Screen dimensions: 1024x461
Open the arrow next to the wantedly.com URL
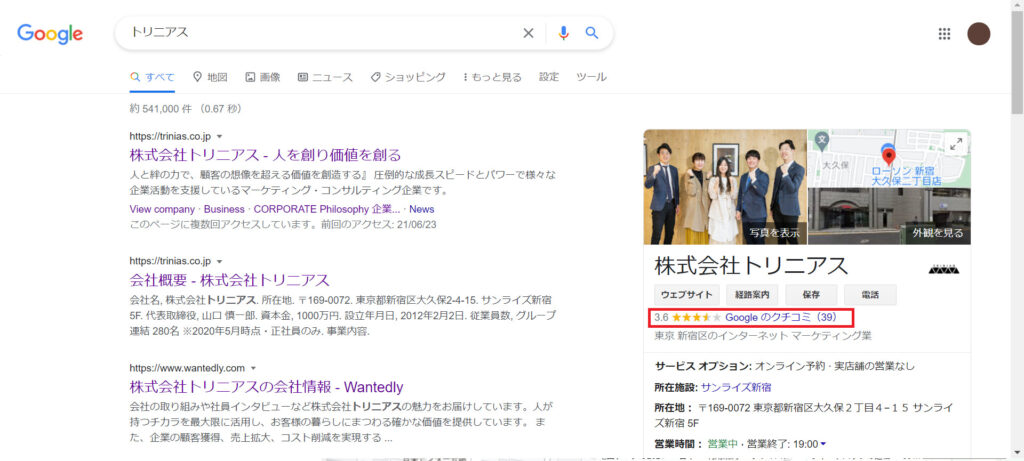253,368
